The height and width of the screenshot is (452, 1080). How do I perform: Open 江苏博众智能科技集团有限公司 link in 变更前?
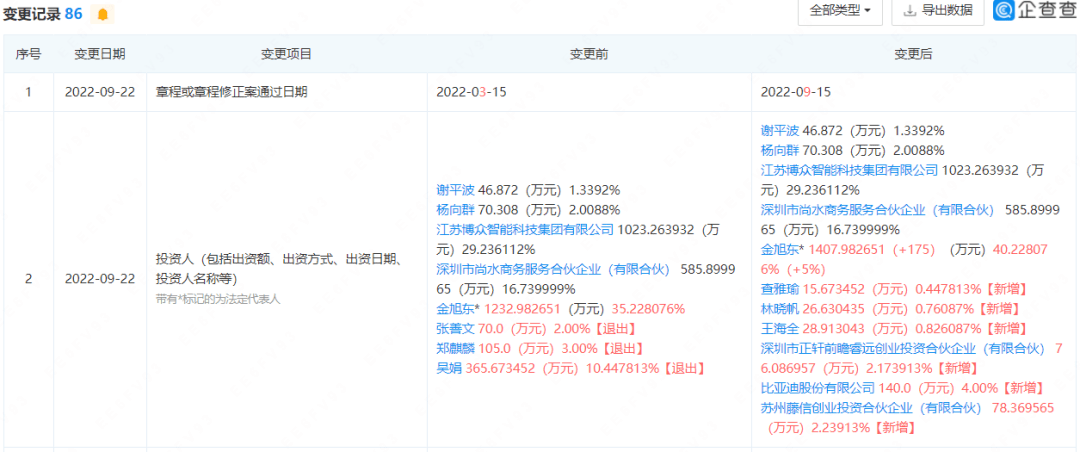[525, 229]
